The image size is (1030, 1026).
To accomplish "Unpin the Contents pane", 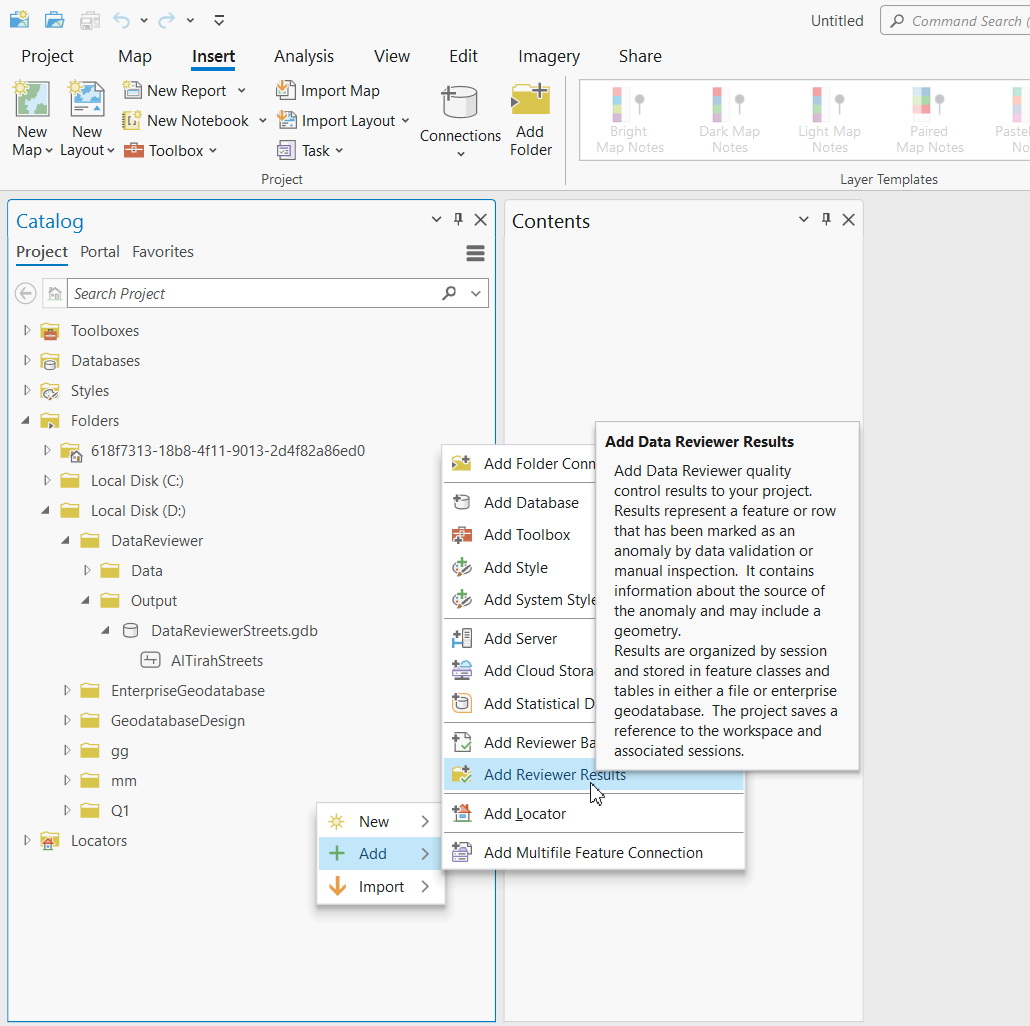I will tap(826, 219).
